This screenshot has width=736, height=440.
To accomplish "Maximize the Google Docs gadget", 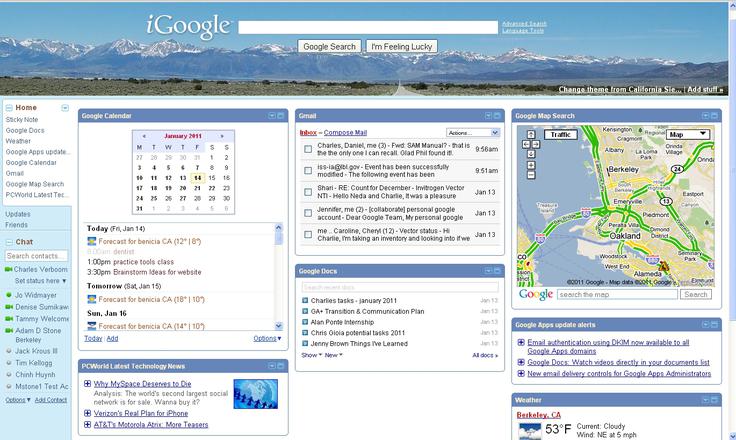I will [x=497, y=271].
